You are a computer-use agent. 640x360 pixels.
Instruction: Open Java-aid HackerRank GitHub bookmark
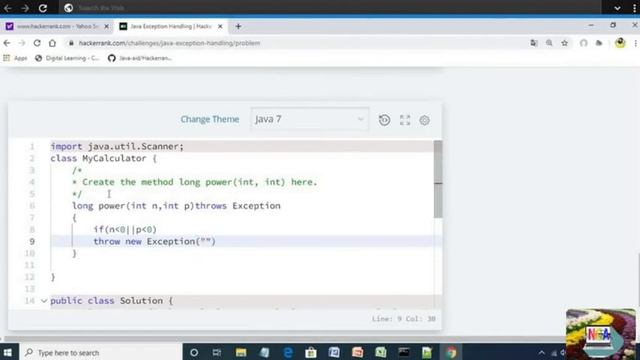[140, 58]
